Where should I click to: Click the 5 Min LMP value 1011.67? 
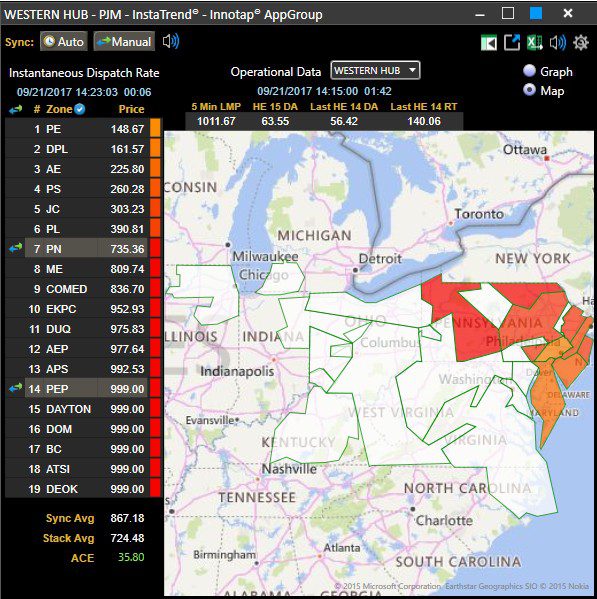216,121
